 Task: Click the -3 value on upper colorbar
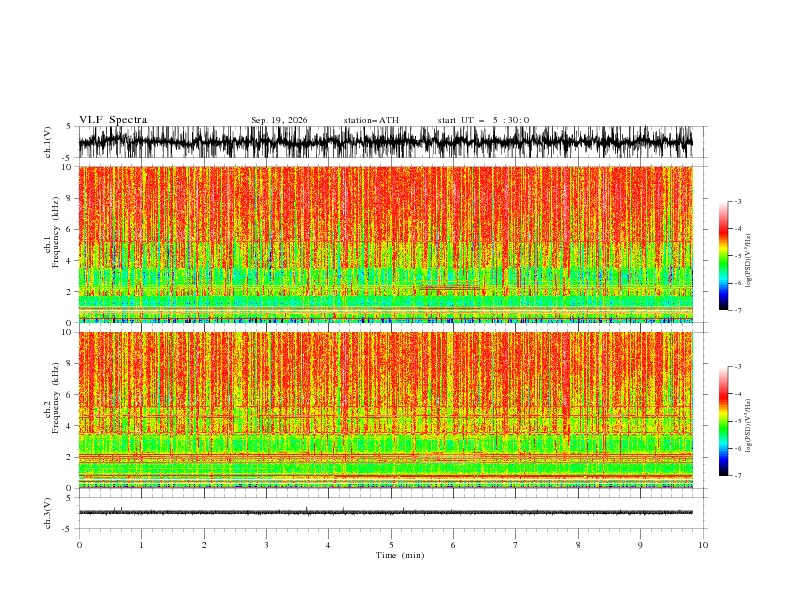click(x=737, y=201)
